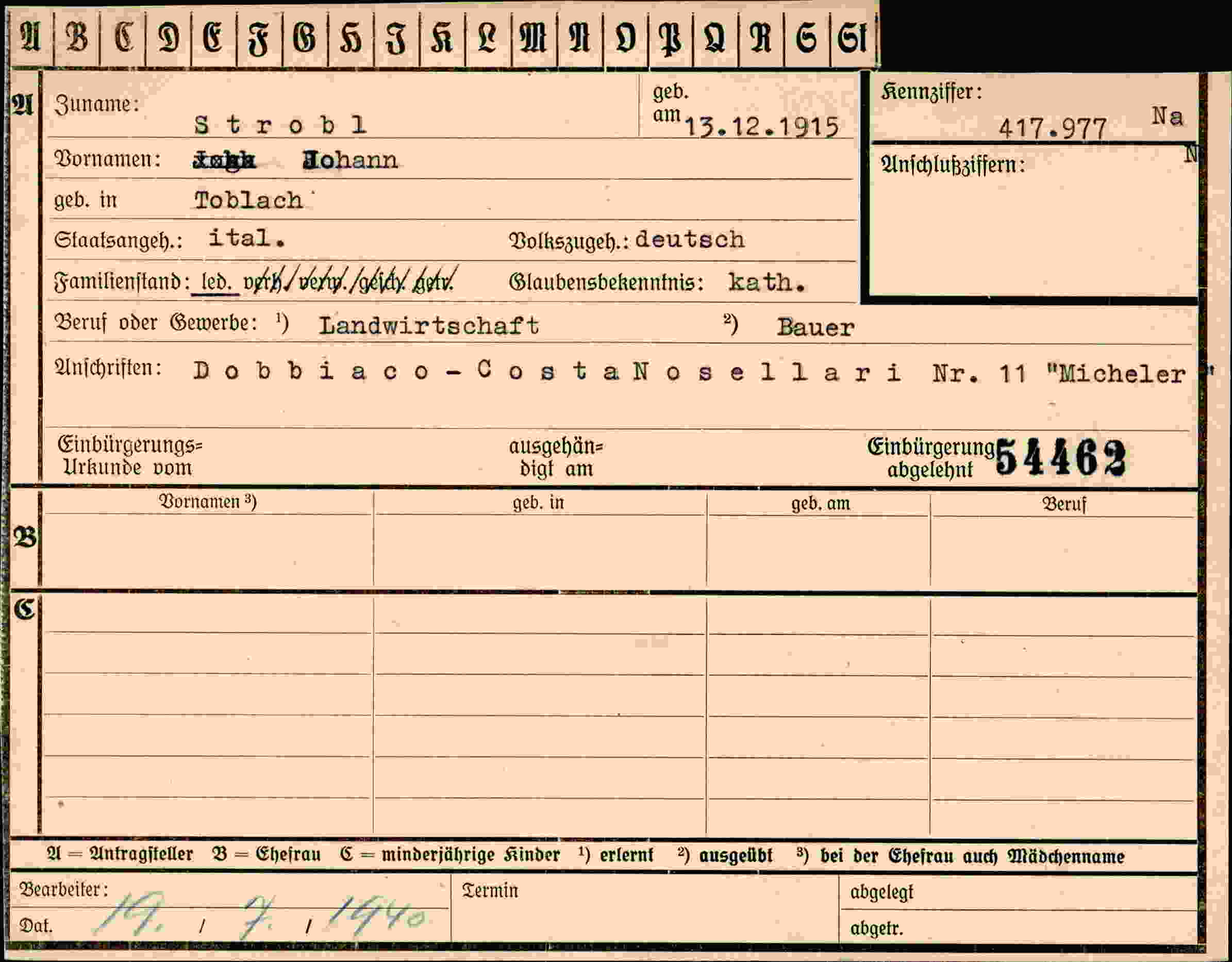This screenshot has width=1232, height=962.
Task: Select the K index tab
Action: (x=442, y=38)
